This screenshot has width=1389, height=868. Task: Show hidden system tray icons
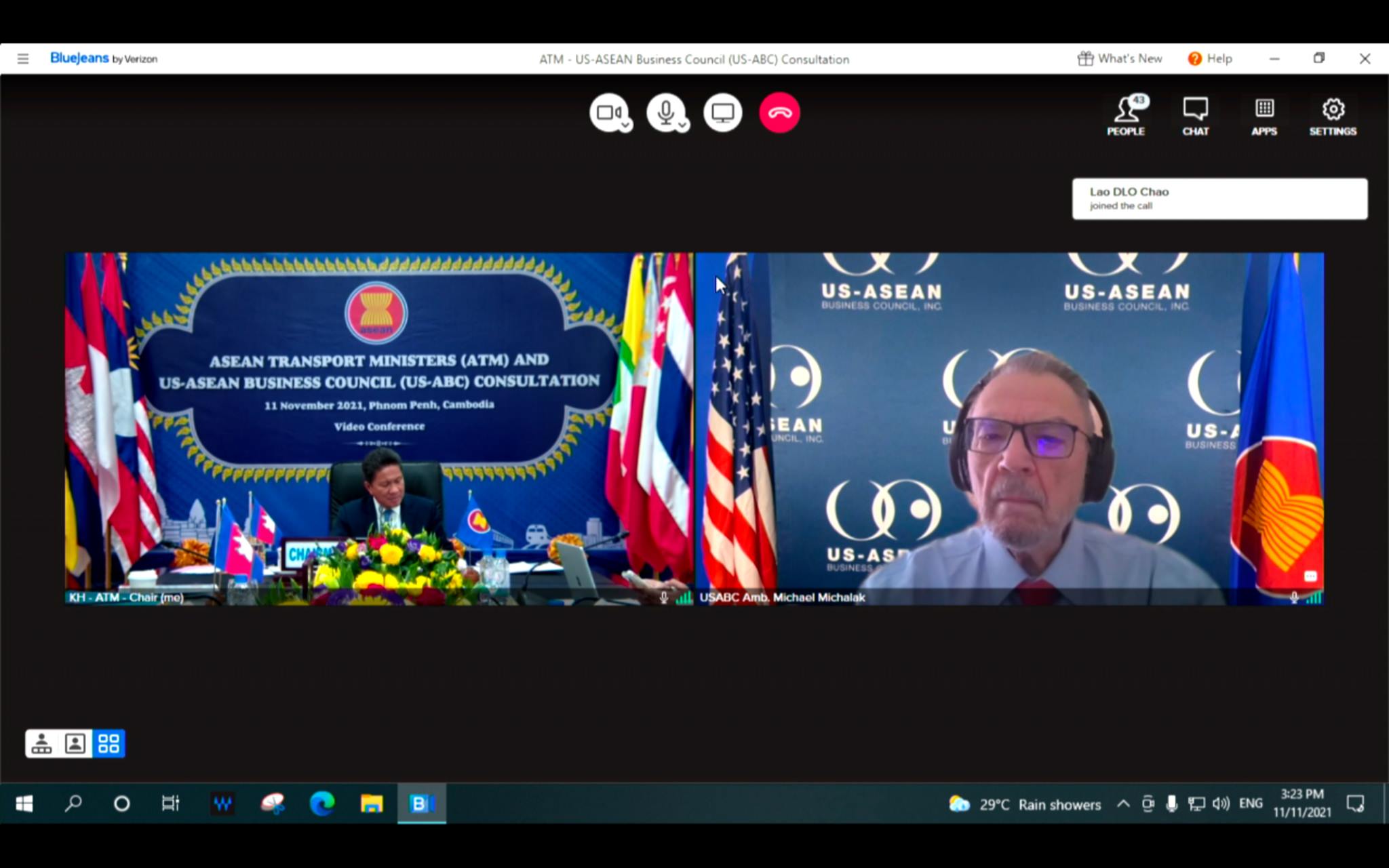(x=1123, y=804)
